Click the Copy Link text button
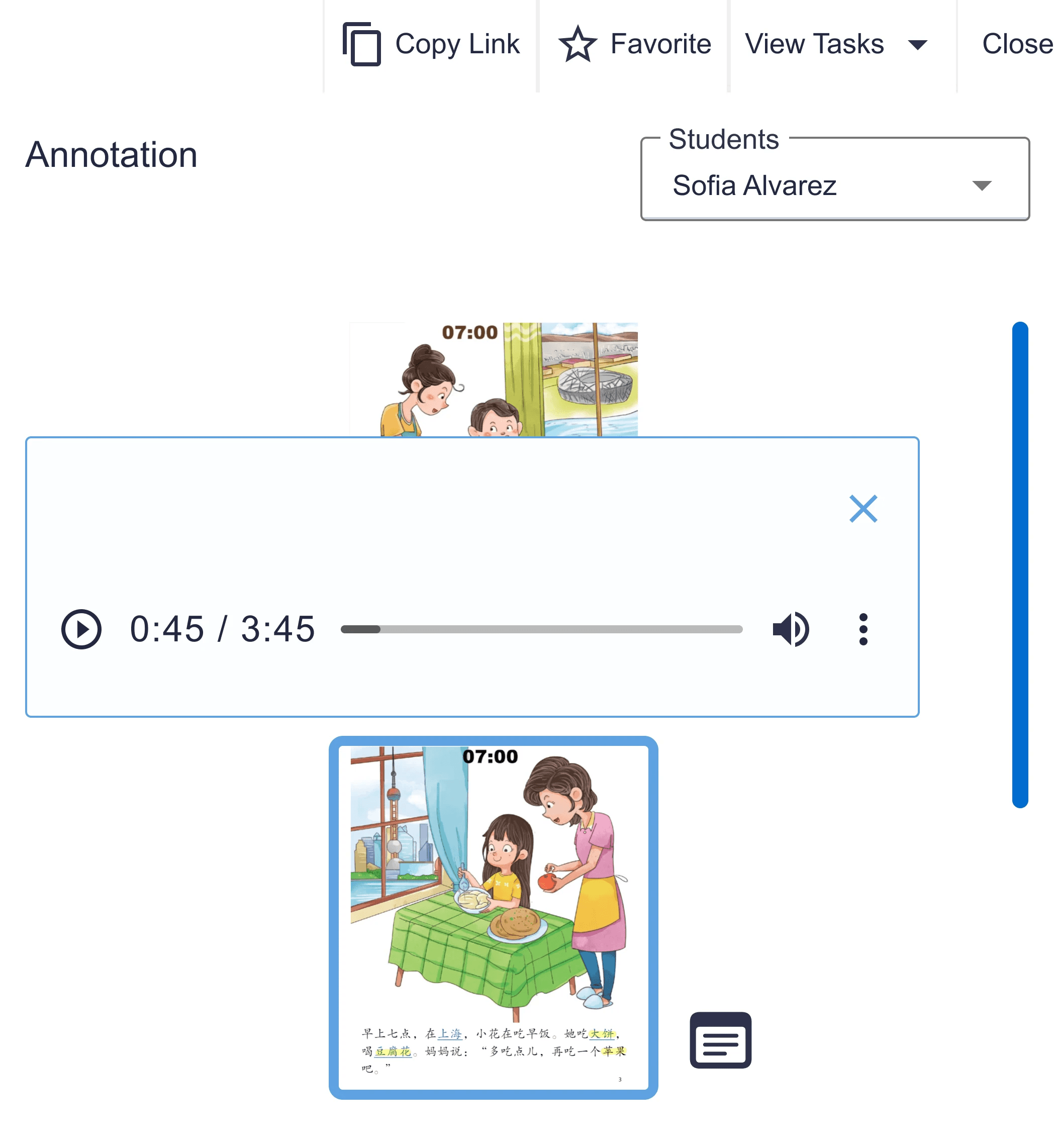This screenshot has height=1148, width=1055. (x=457, y=44)
